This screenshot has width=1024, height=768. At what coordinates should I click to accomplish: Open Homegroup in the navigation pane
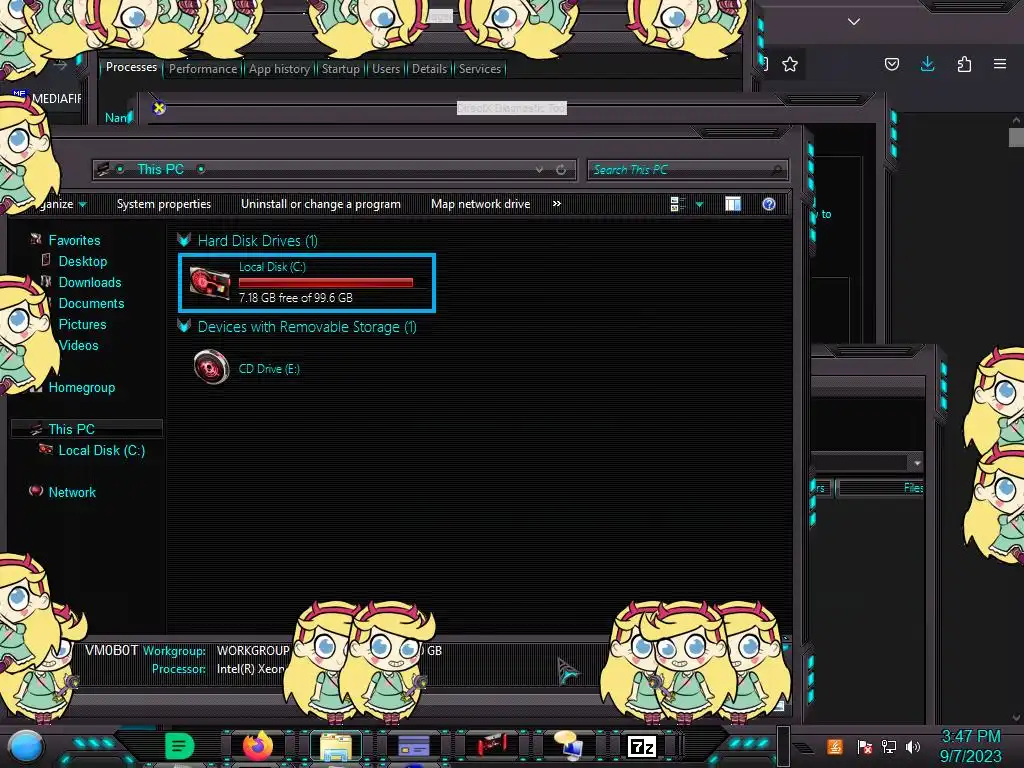pos(81,387)
